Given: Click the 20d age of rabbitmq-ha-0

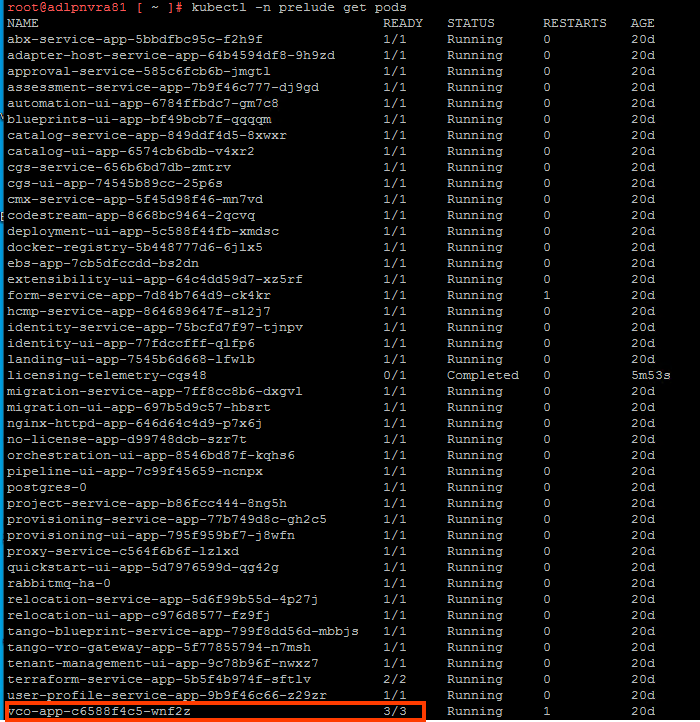Looking at the screenshot, I should 642,583.
